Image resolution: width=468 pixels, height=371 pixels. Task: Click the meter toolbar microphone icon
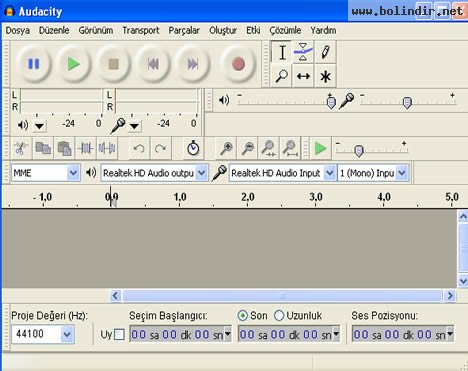118,126
